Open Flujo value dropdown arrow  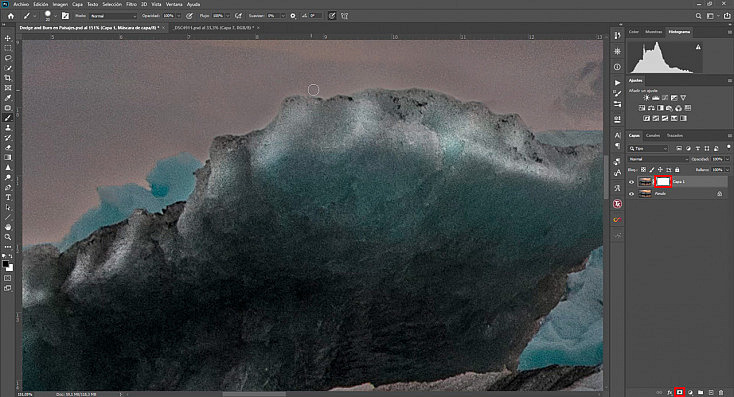click(228, 16)
